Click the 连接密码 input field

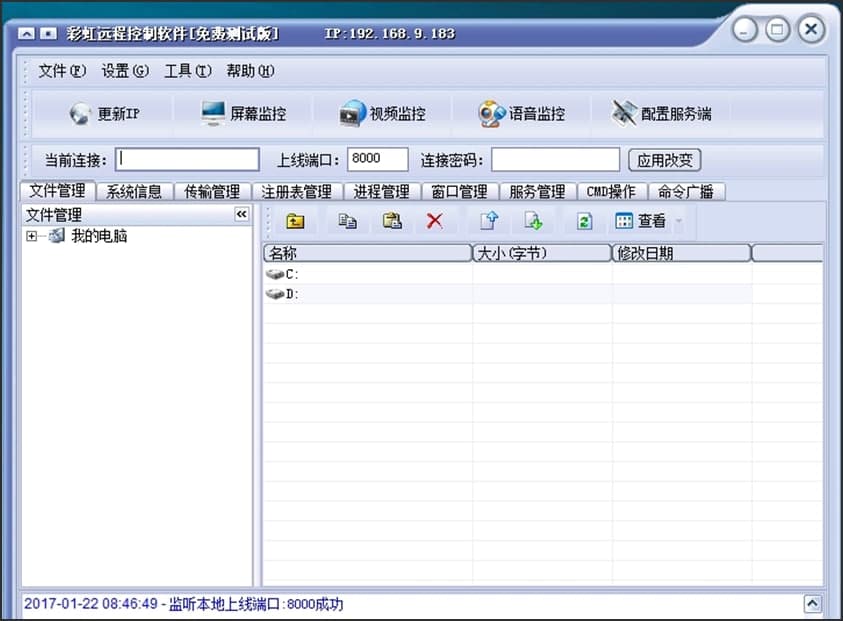coord(556,160)
